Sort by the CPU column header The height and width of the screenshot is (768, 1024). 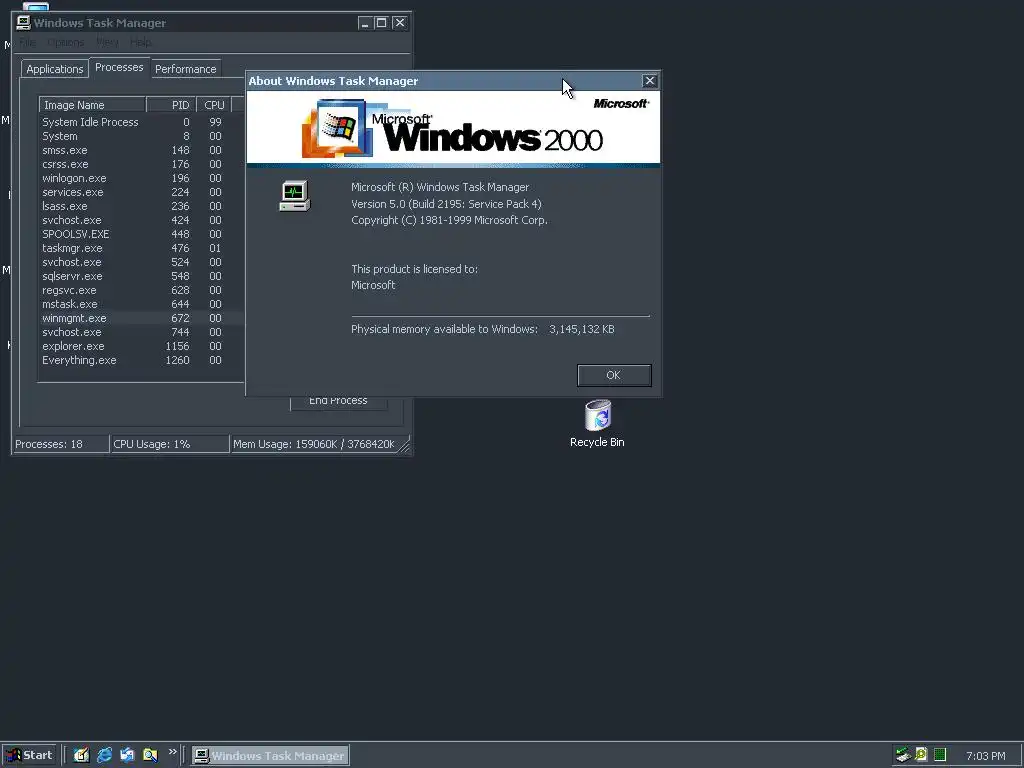[x=214, y=104]
